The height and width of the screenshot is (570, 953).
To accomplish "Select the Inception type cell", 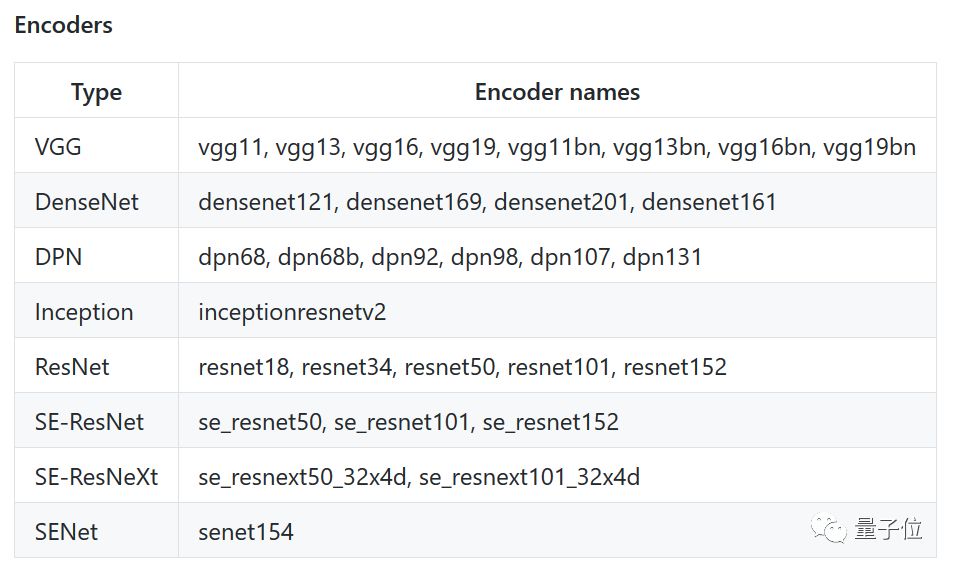I will [83, 312].
